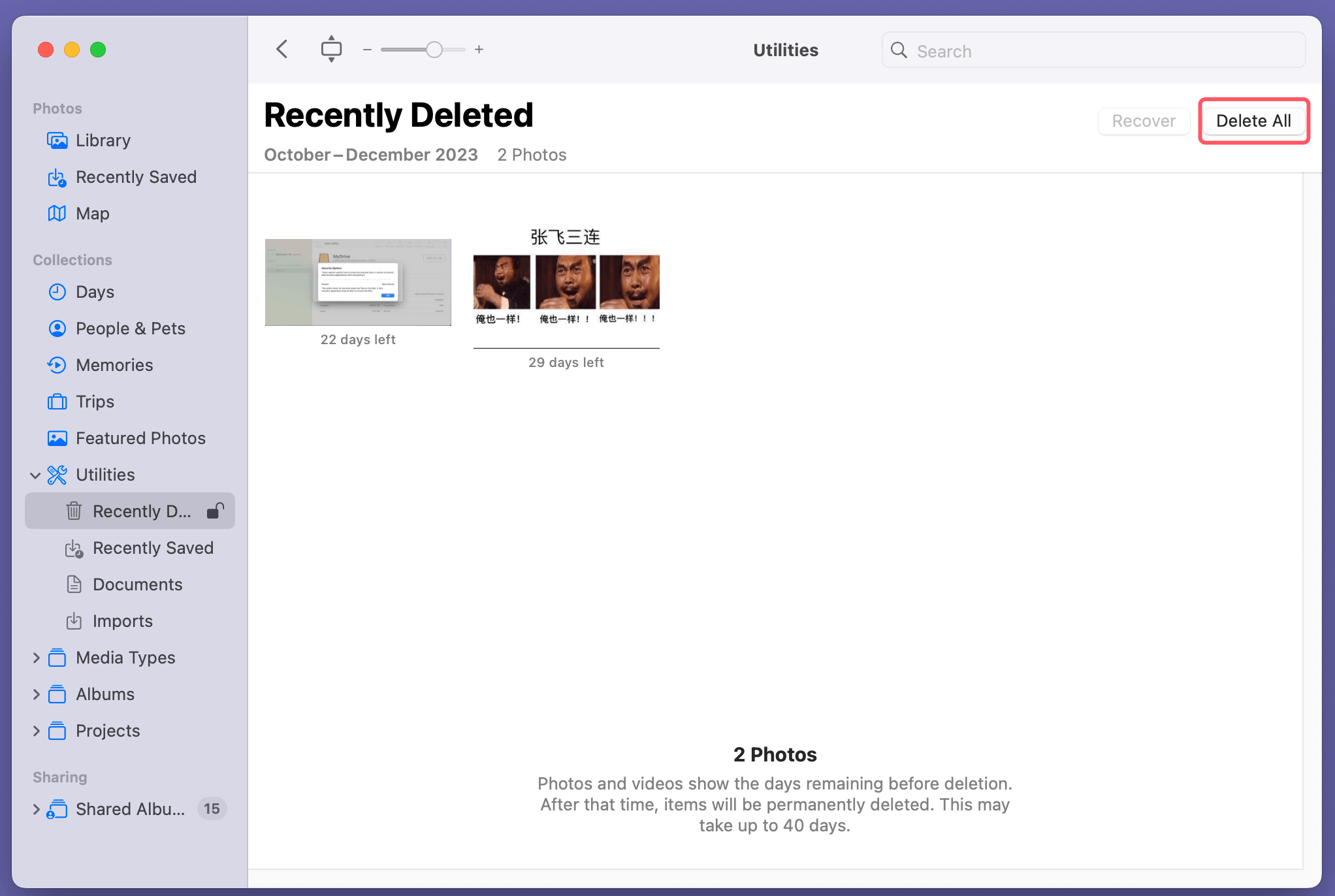
Task: Click the Recover button
Action: (1144, 120)
